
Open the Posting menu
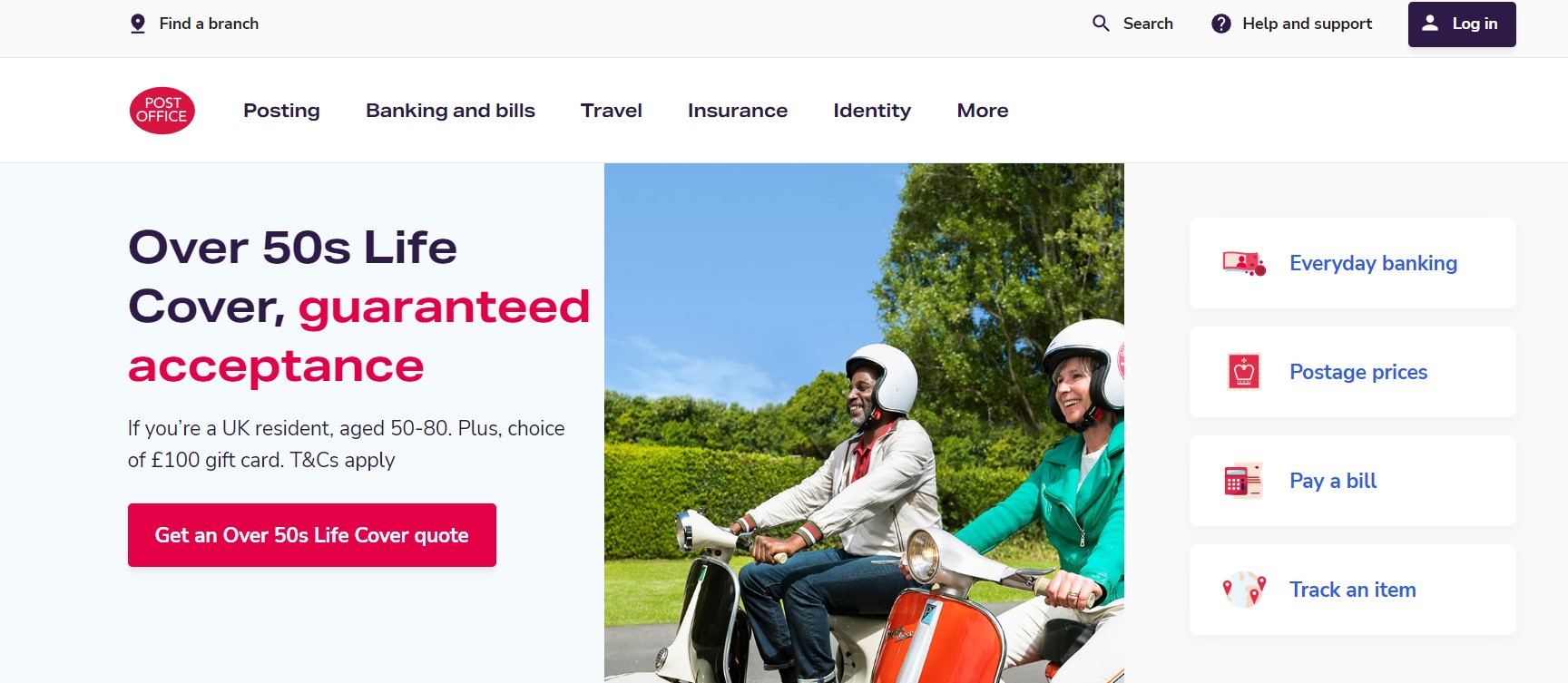pyautogui.click(x=281, y=111)
